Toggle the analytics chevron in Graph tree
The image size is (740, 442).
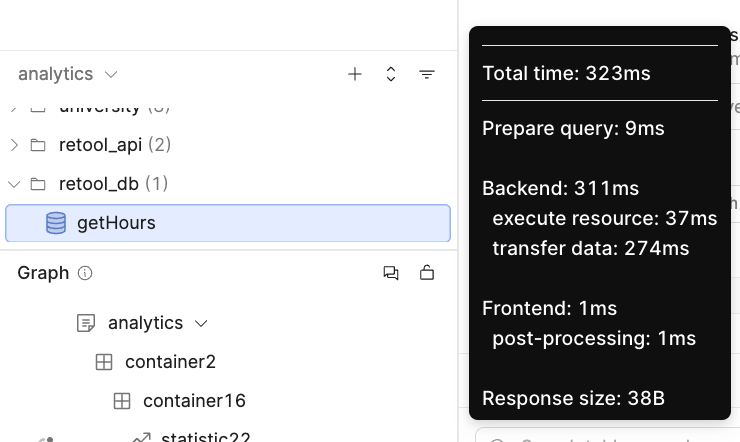(x=201, y=323)
